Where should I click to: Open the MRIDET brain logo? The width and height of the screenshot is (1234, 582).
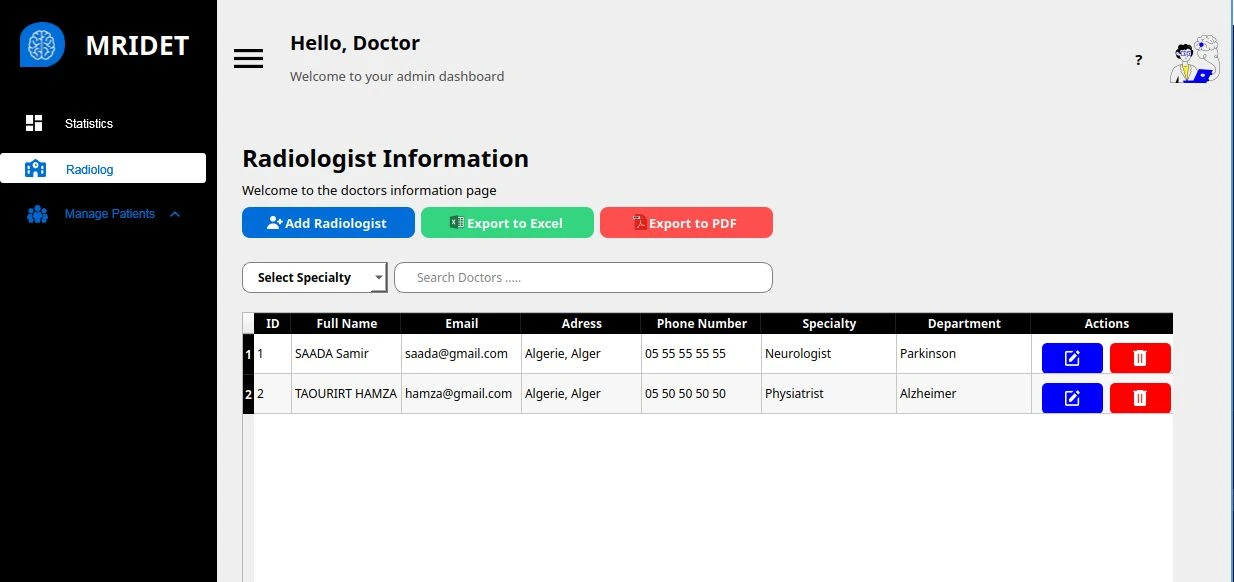pos(41,44)
